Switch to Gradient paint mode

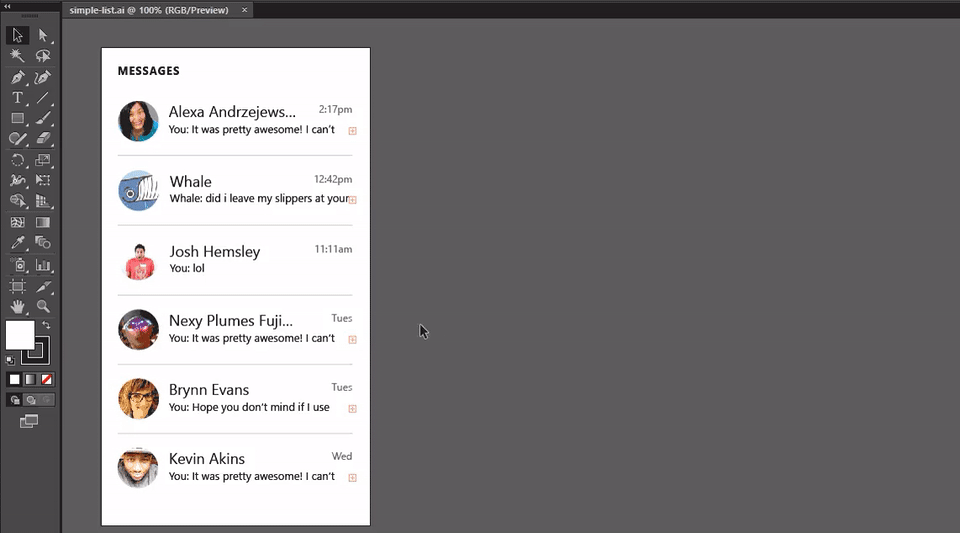pyautogui.click(x=31, y=379)
